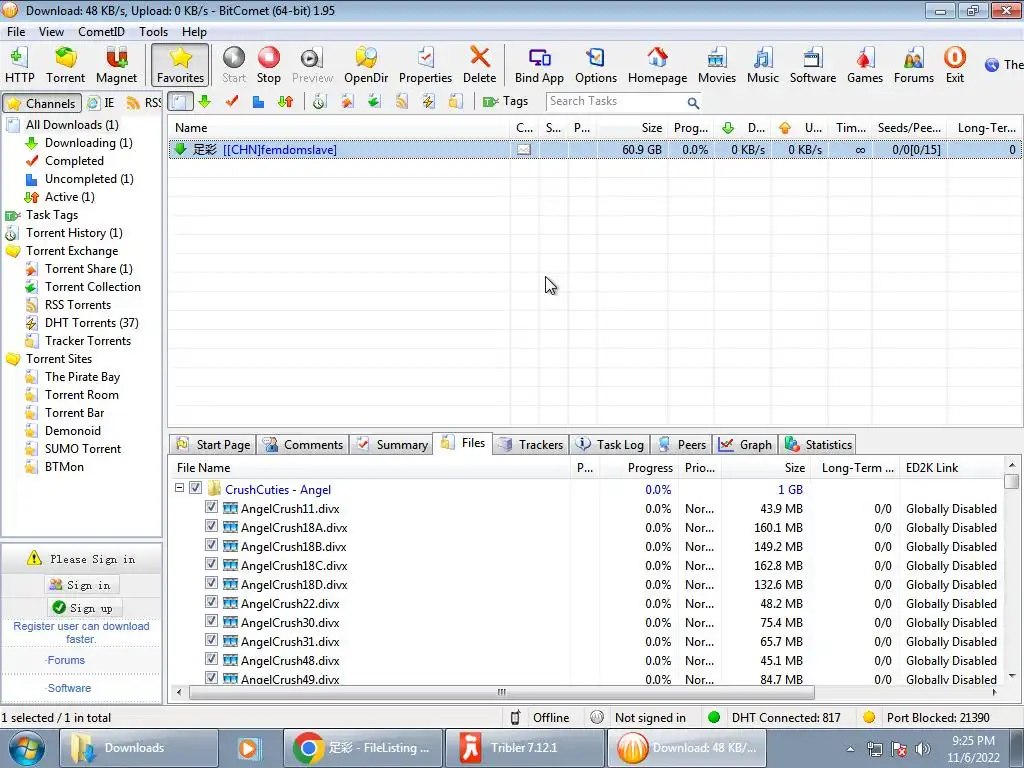1024x768 pixels.
Task: Uncheck AngelCrush18A.divx file
Action: 211,526
